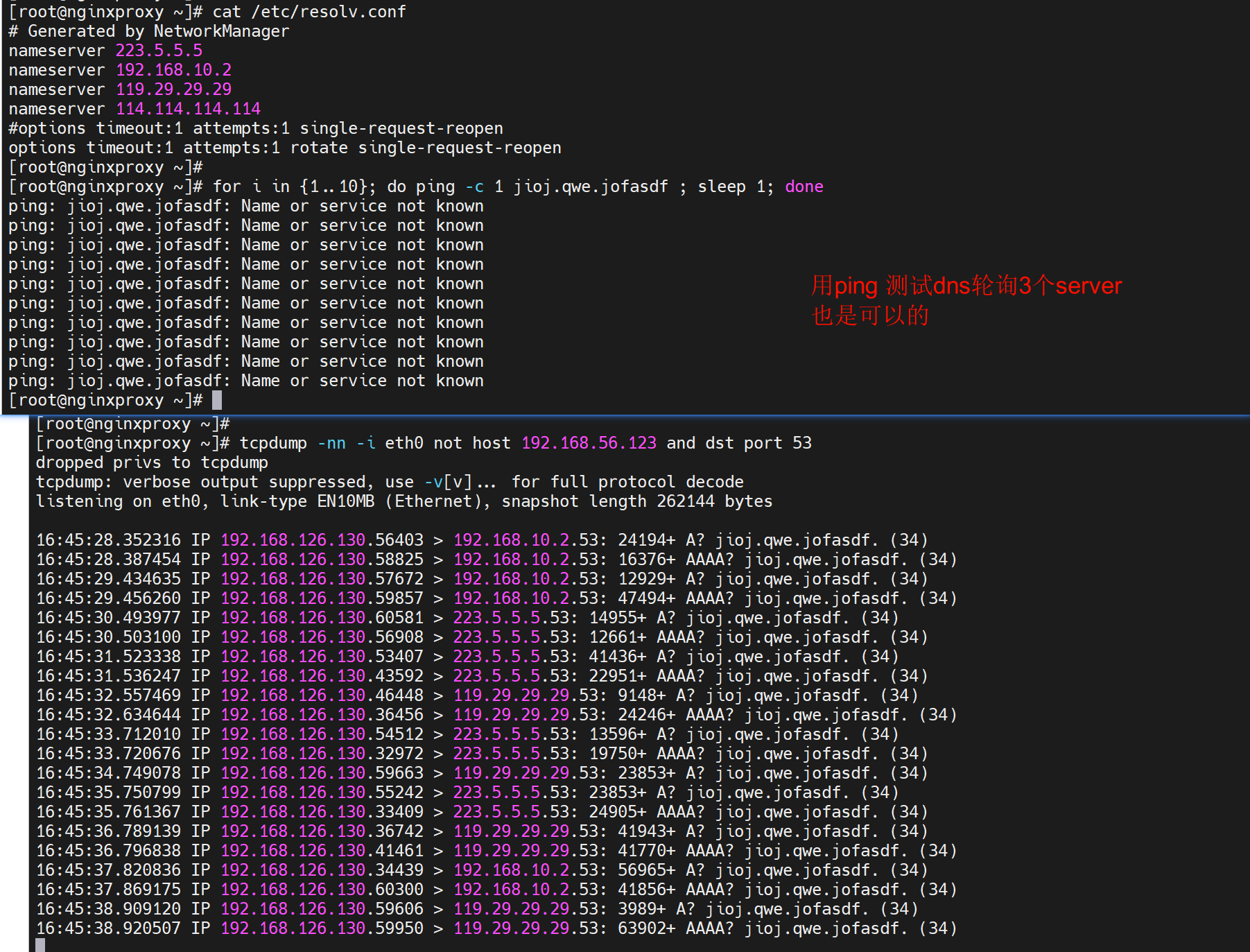Click the lower terminal cursor block

[40, 944]
